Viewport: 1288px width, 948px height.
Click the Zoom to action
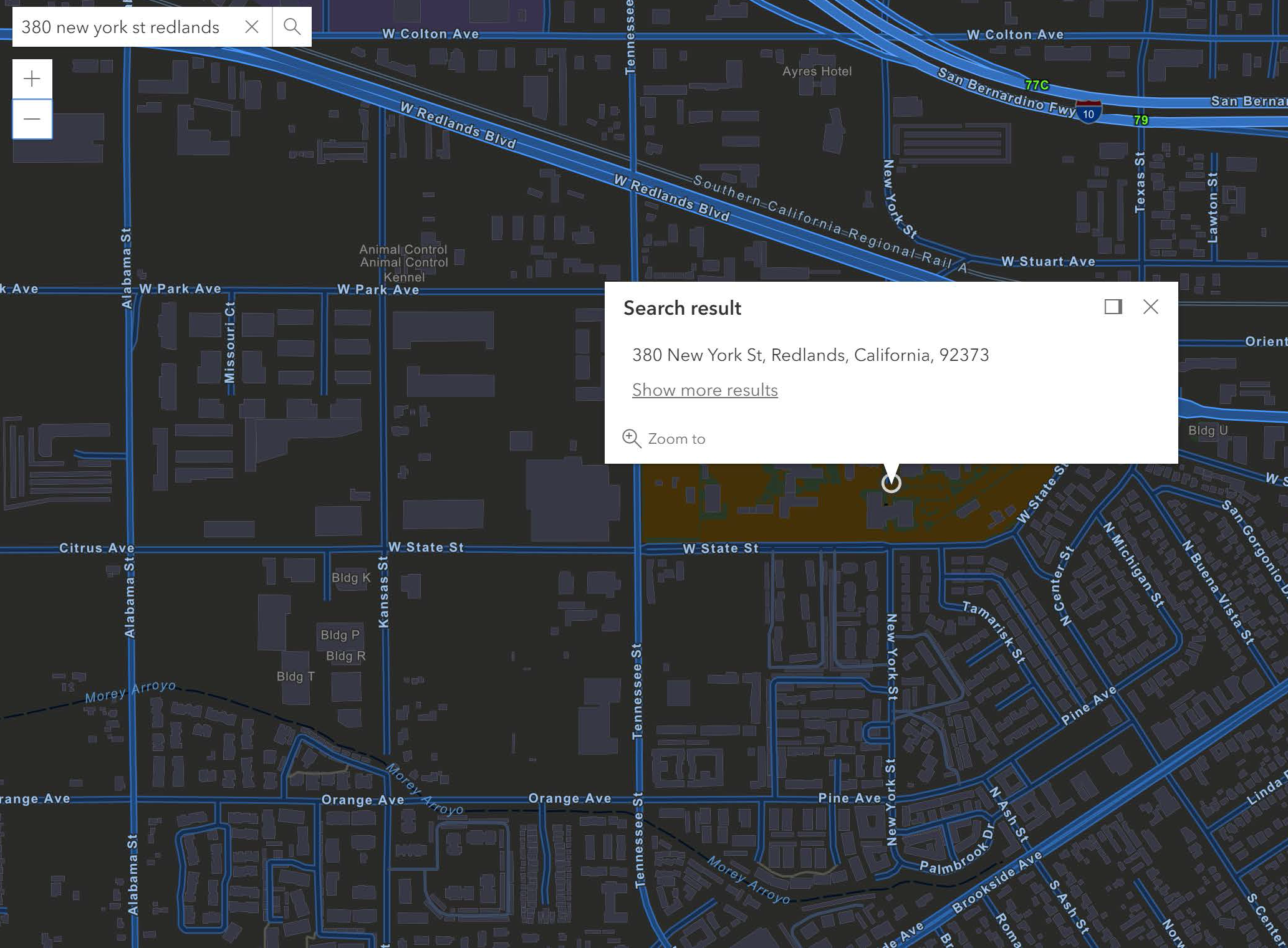click(665, 439)
